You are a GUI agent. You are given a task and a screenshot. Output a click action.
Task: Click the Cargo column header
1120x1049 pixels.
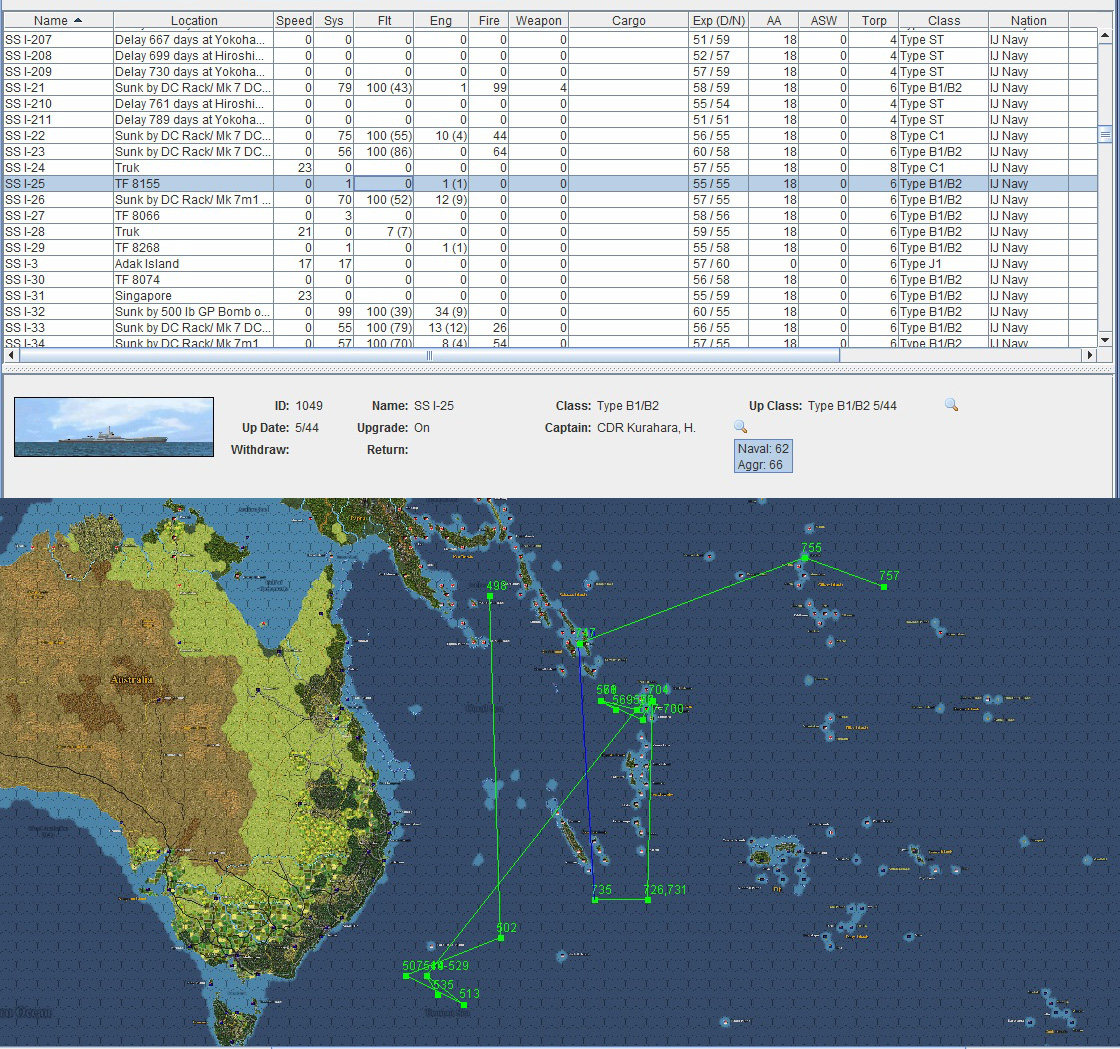tap(629, 21)
